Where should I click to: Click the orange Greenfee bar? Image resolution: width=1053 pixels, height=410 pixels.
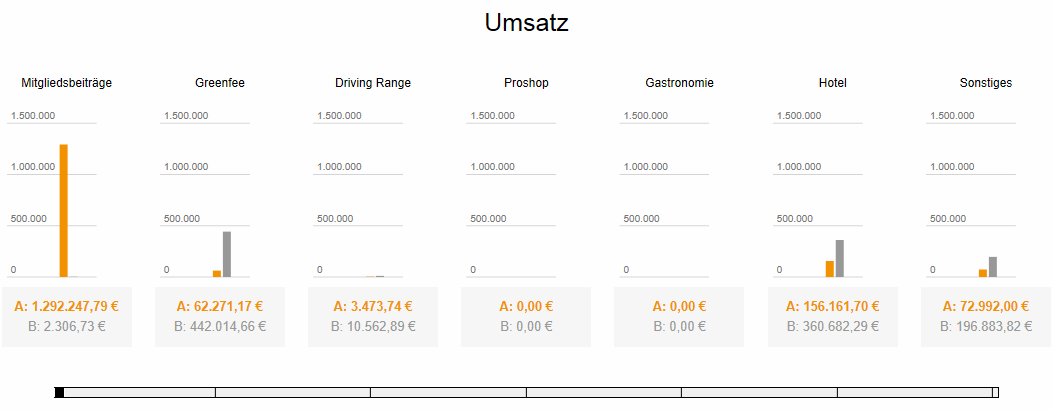(217, 273)
